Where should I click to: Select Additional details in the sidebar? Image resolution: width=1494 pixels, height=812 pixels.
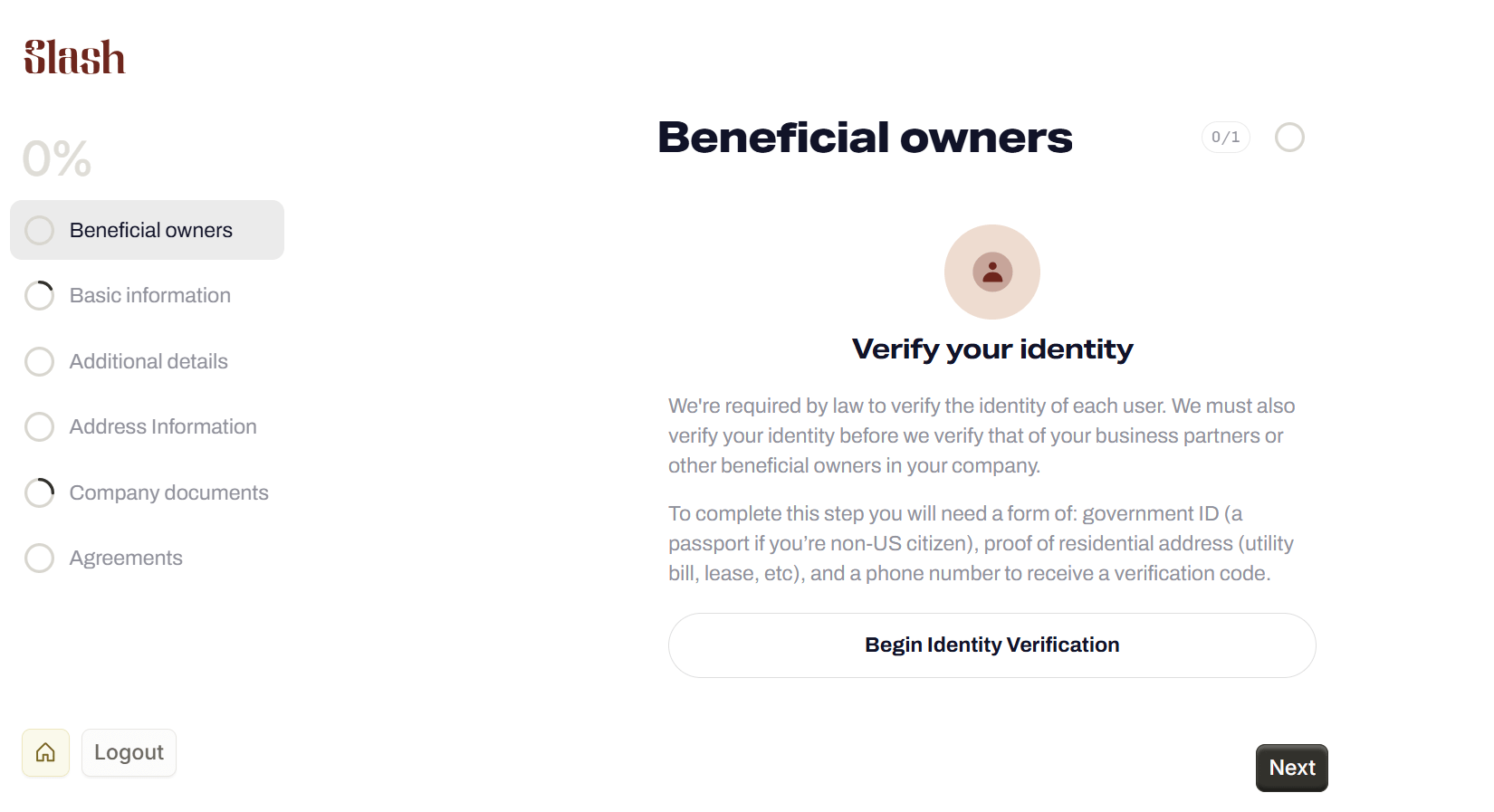148,361
